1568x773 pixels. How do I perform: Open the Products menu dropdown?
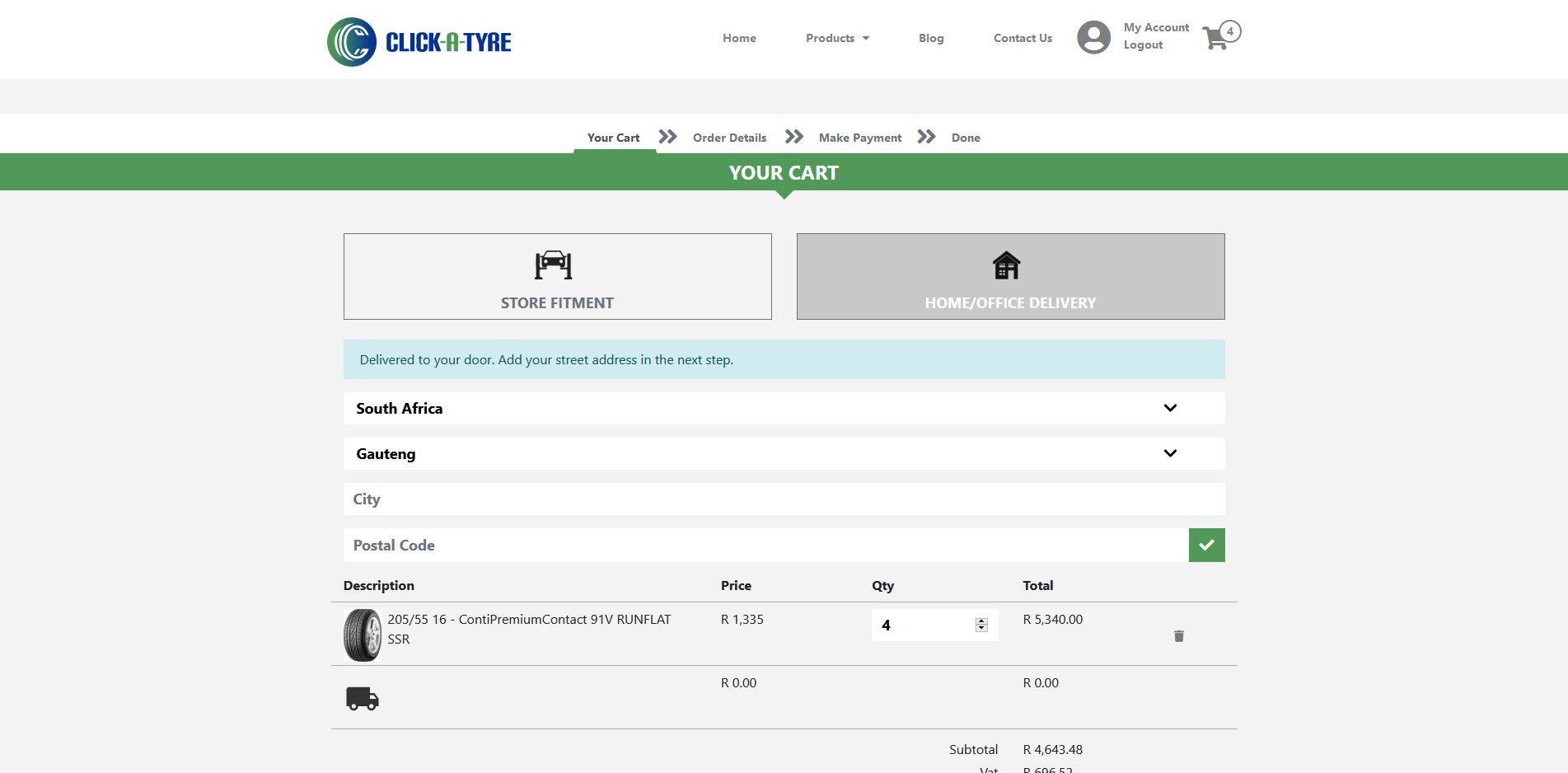(837, 38)
